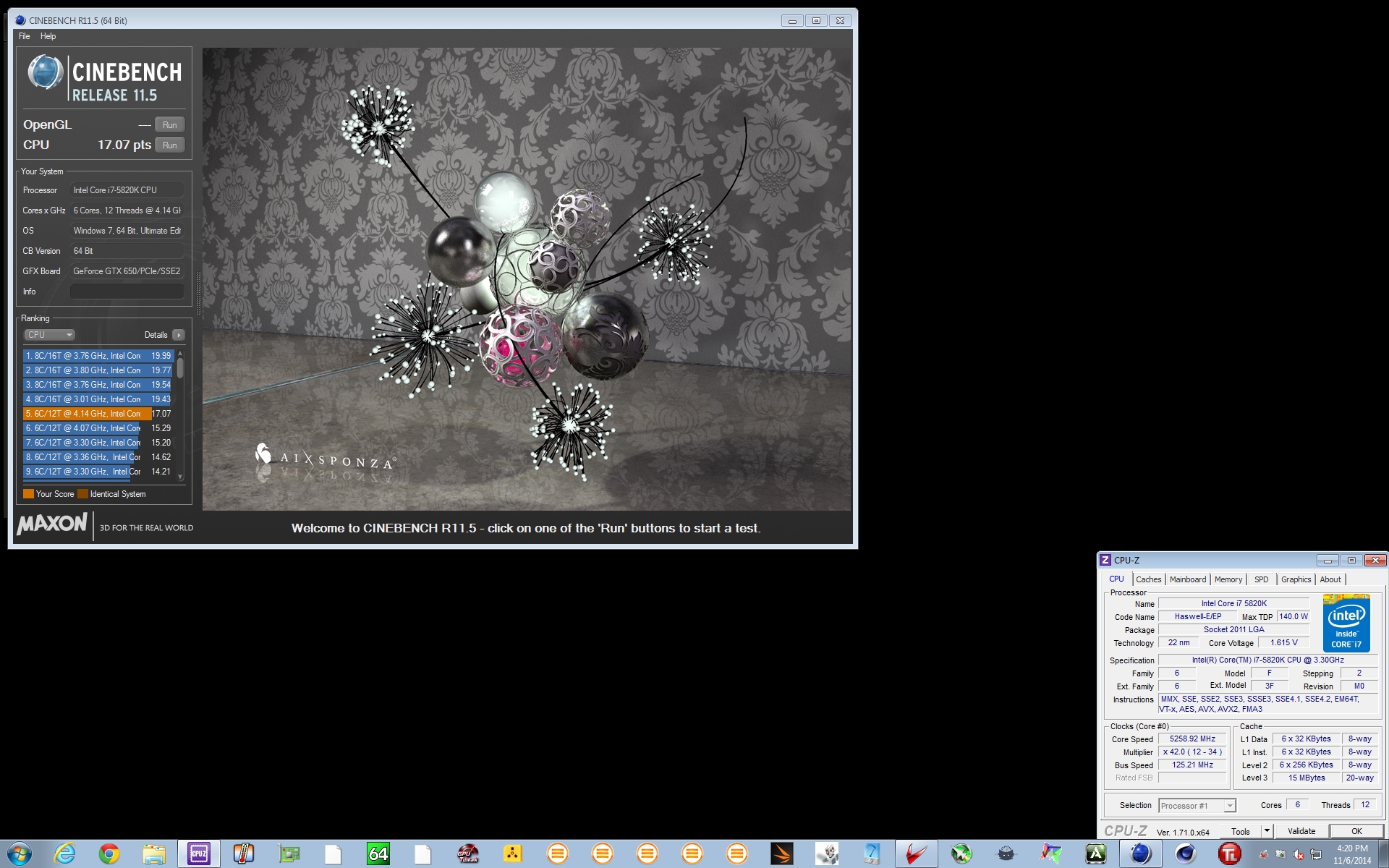This screenshot has width=1389, height=868.
Task: Select ranking row 3 scoring 19.54
Action: point(98,385)
